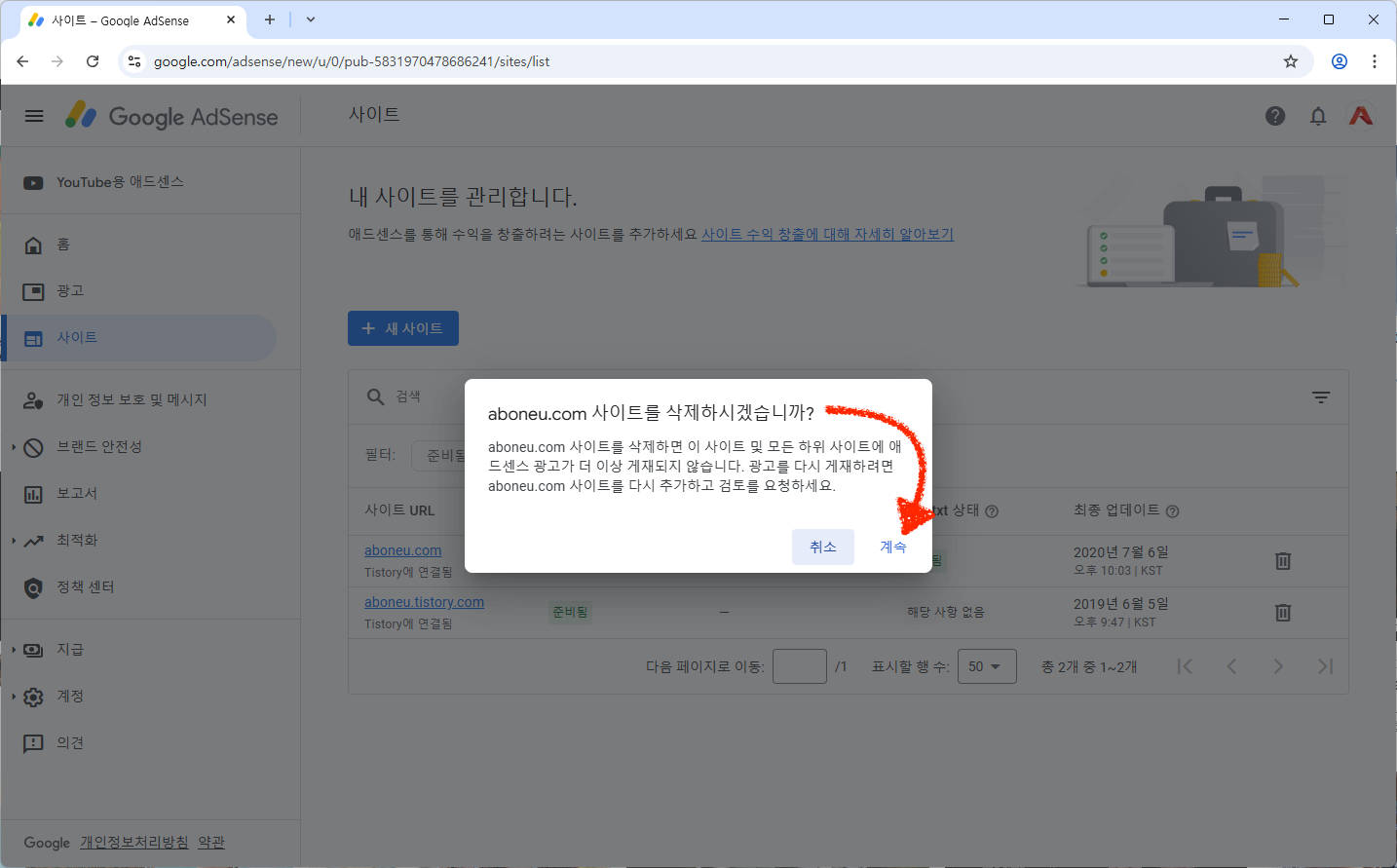
Task: Click the 지급 money icon
Action: coord(33,650)
